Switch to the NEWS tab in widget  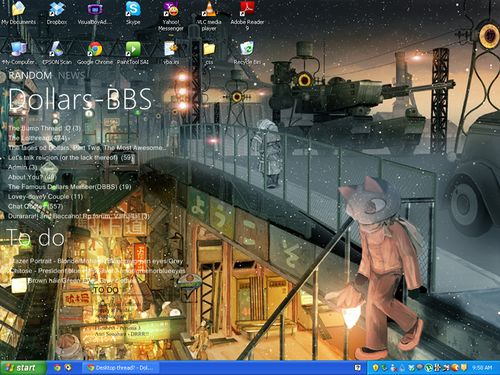click(x=71, y=76)
